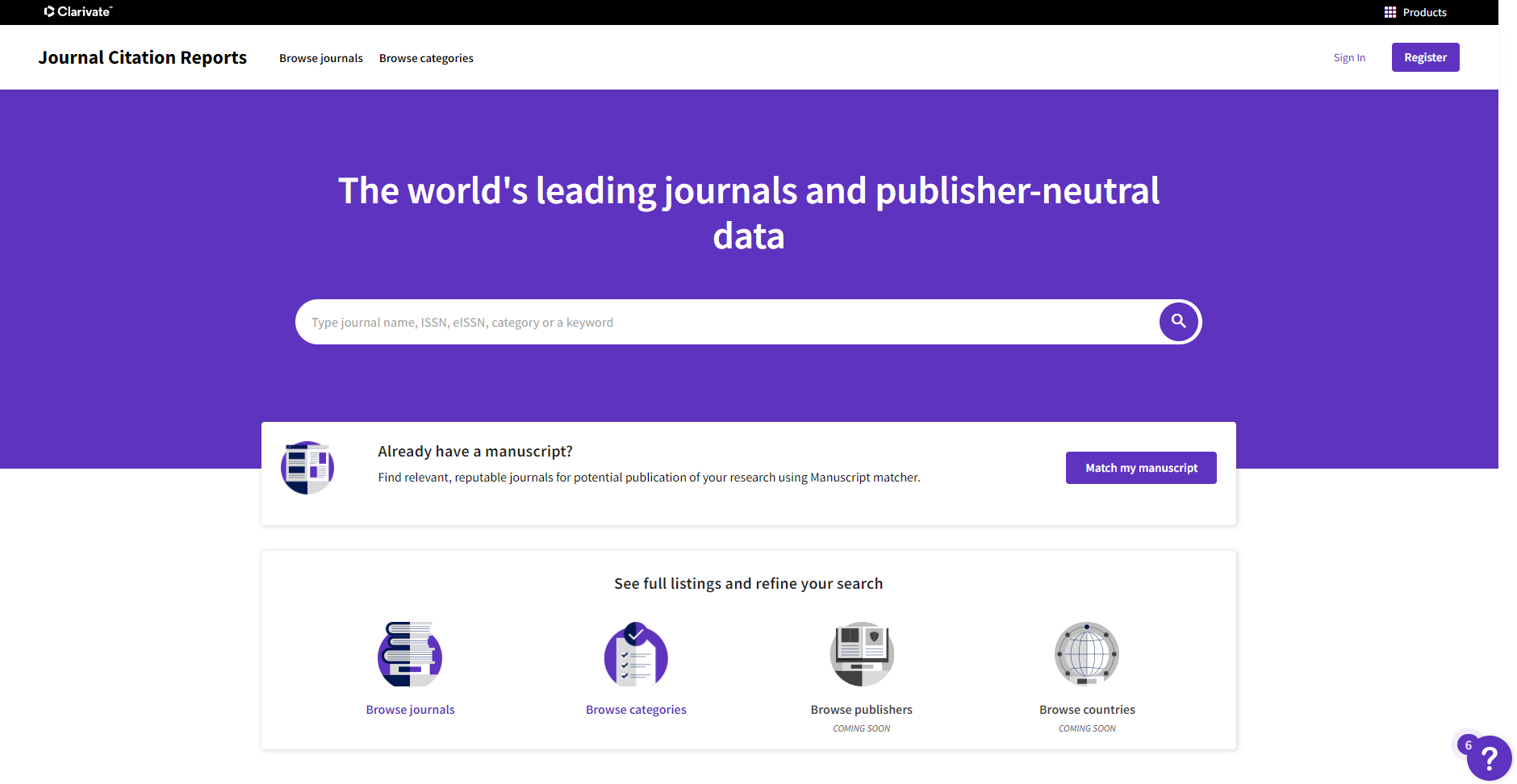Image resolution: width=1517 pixels, height=784 pixels.
Task: Open the help question mark widget
Action: coord(1490,758)
